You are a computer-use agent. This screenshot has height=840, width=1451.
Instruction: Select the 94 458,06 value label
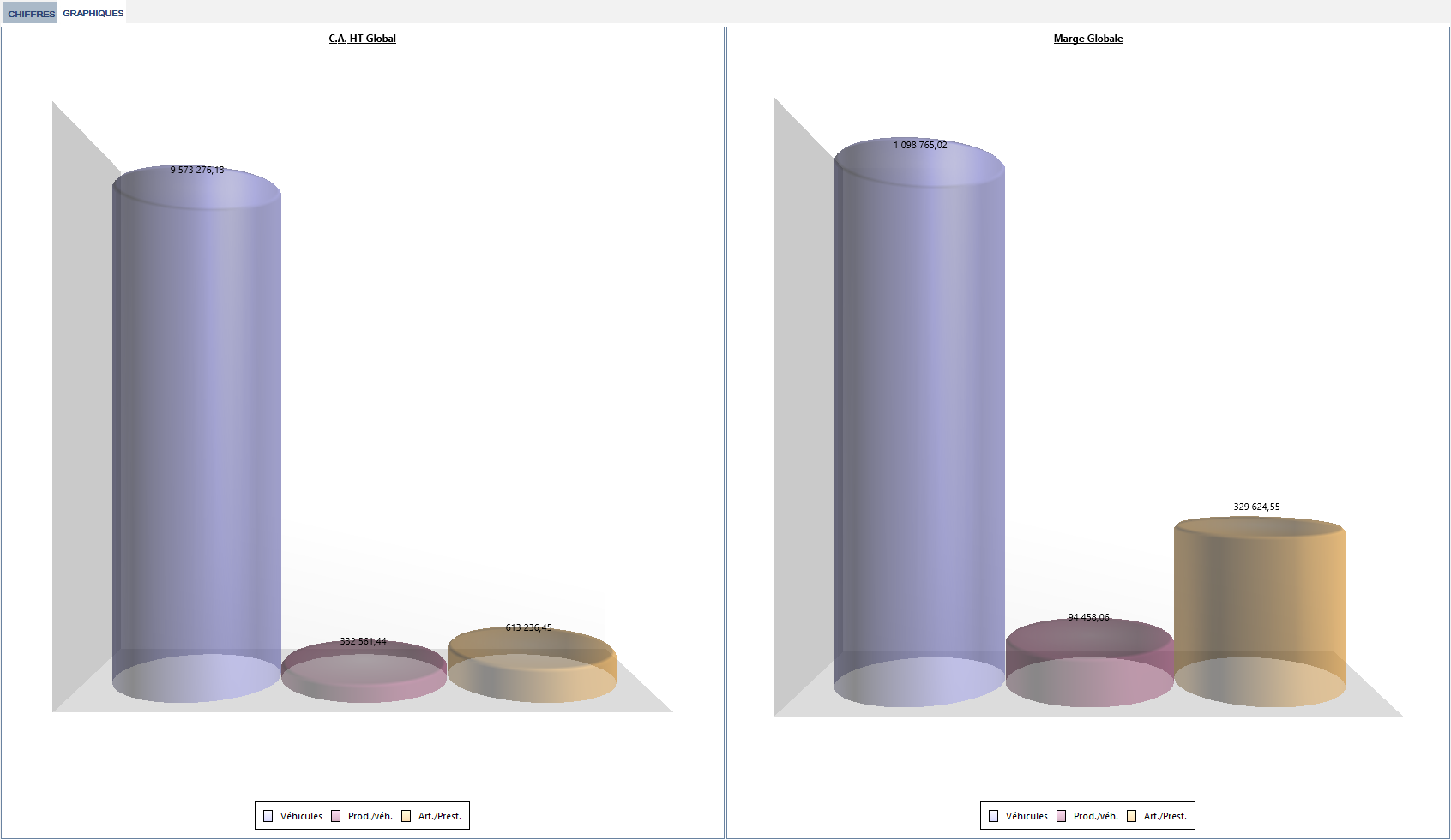(x=1088, y=617)
